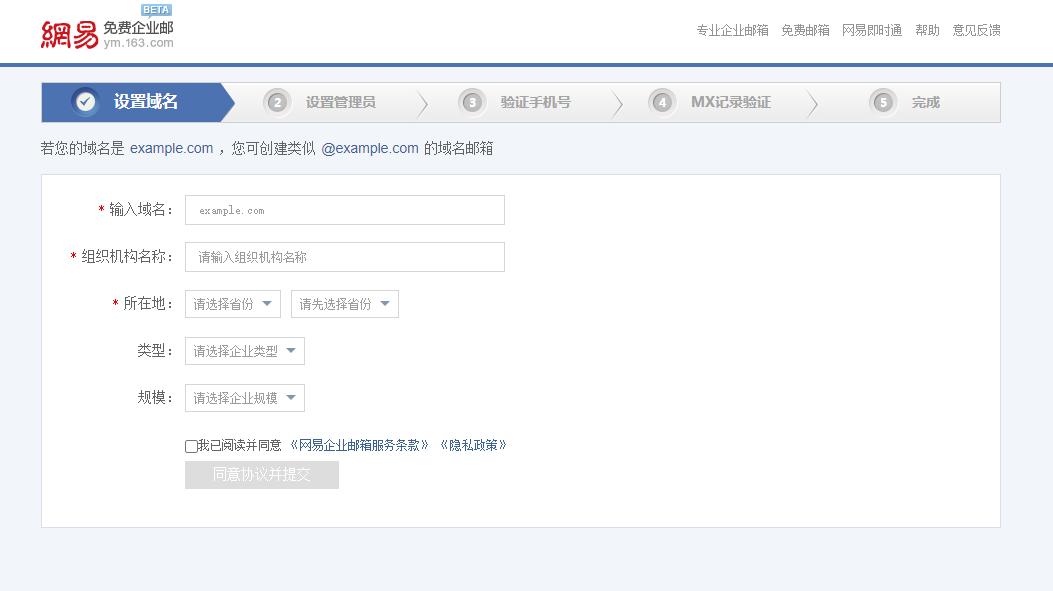Click the 组织机构名称 input field

[x=345, y=257]
